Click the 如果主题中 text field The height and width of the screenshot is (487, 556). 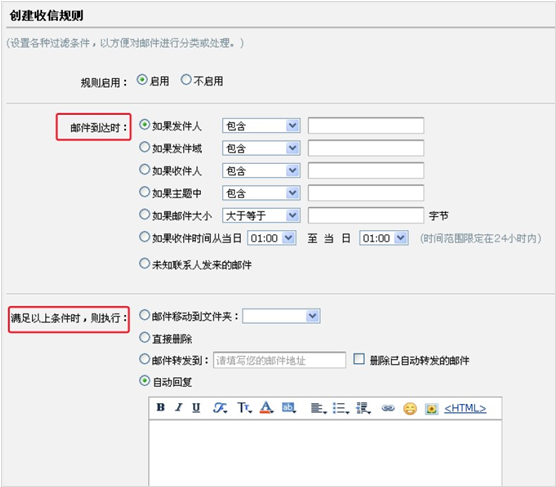[366, 193]
